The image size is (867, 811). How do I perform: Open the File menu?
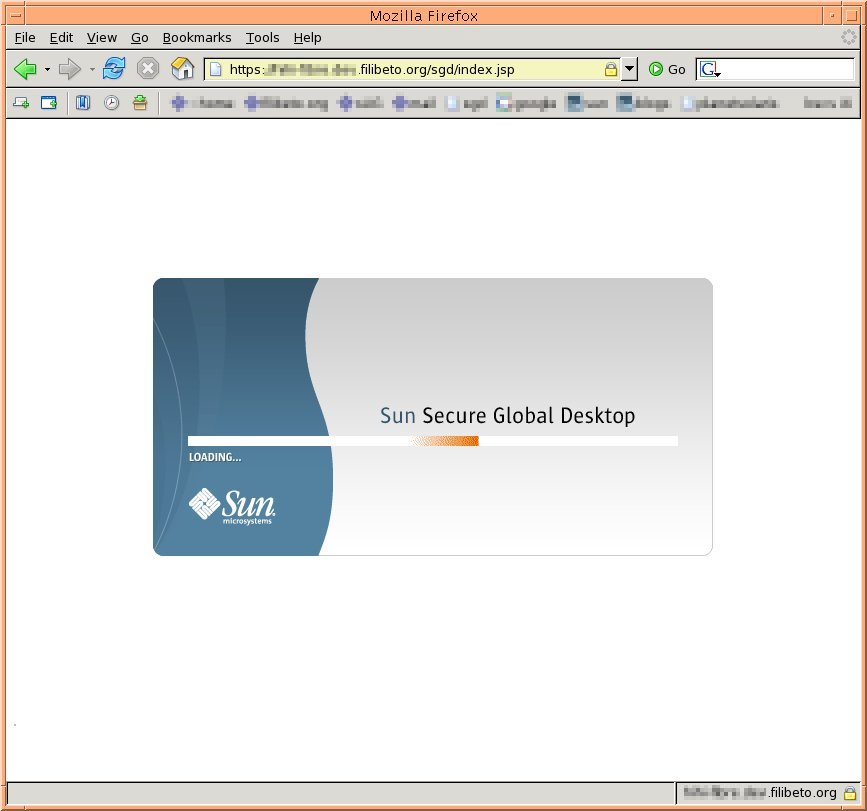[x=25, y=37]
